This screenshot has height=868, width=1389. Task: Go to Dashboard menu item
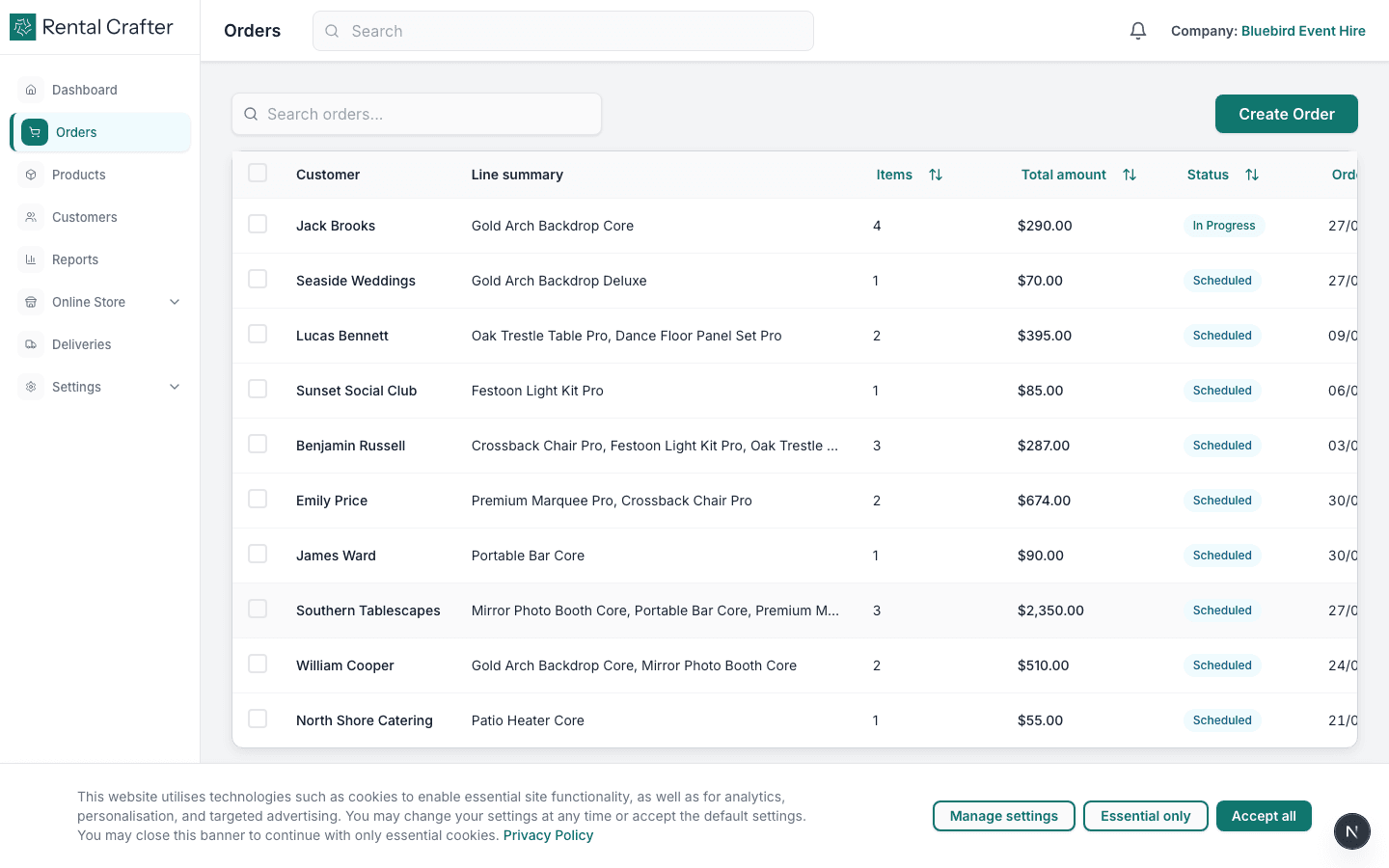click(x=100, y=90)
